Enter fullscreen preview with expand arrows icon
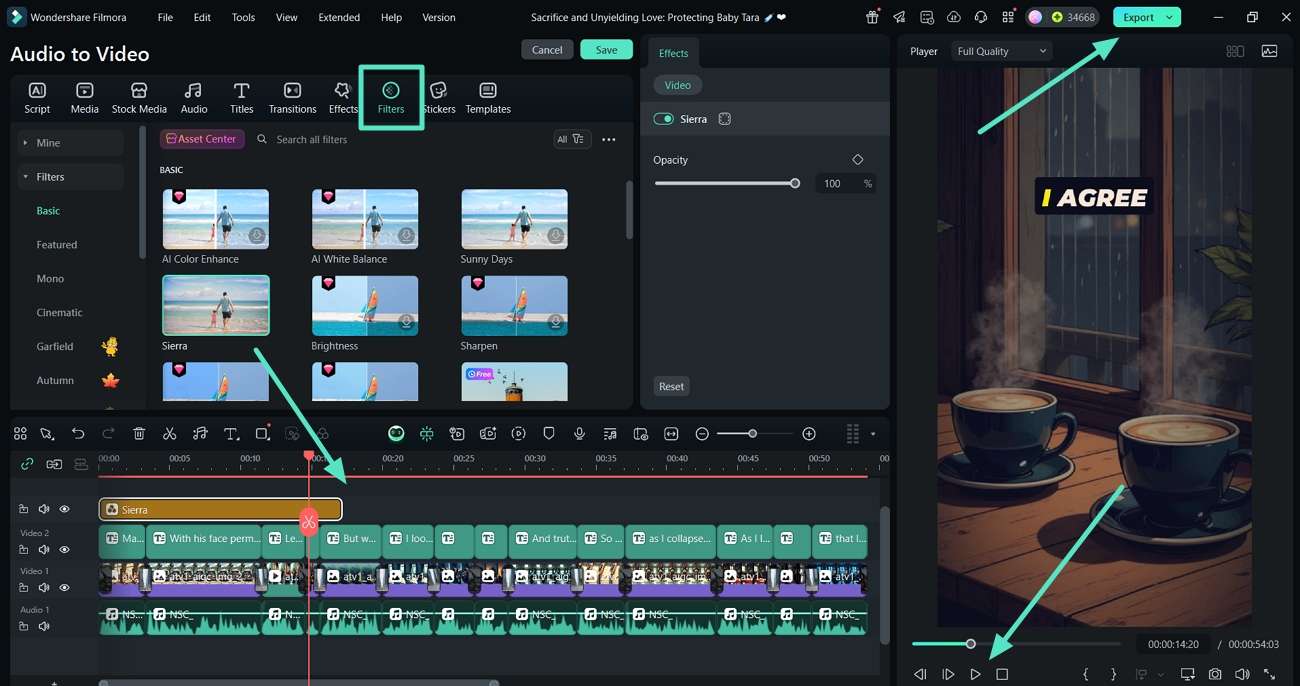Image resolution: width=1300 pixels, height=686 pixels. tap(1269, 675)
